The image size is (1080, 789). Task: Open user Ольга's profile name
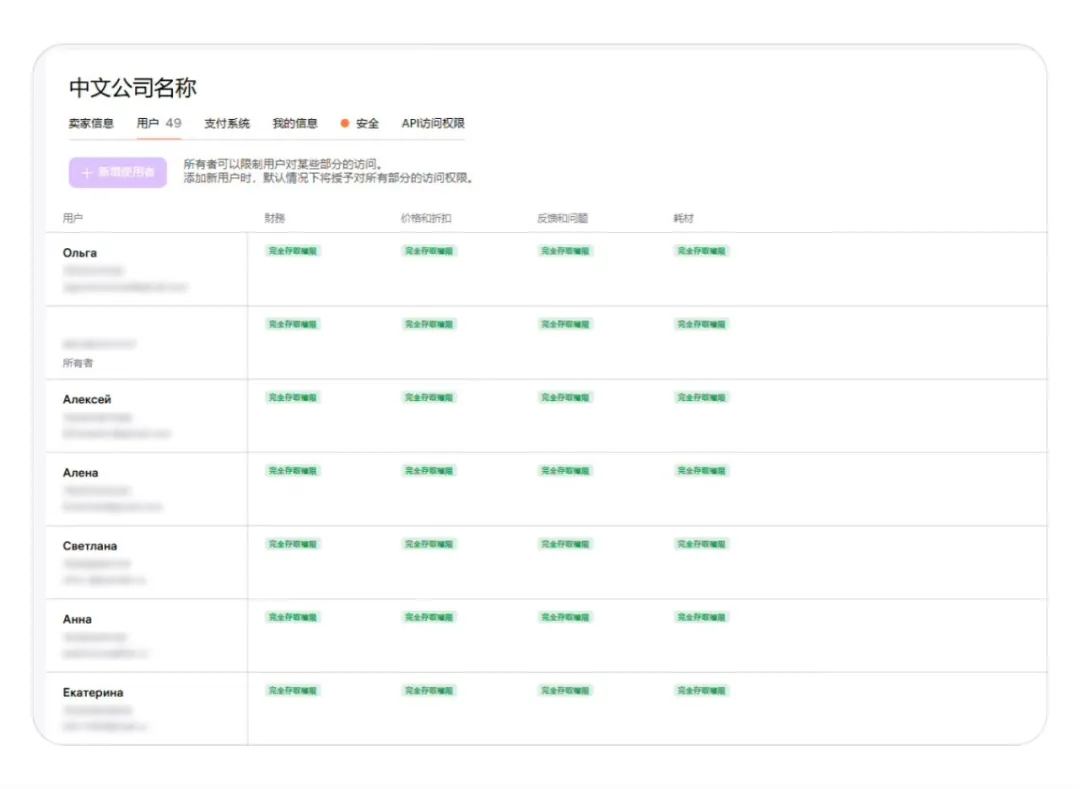80,253
